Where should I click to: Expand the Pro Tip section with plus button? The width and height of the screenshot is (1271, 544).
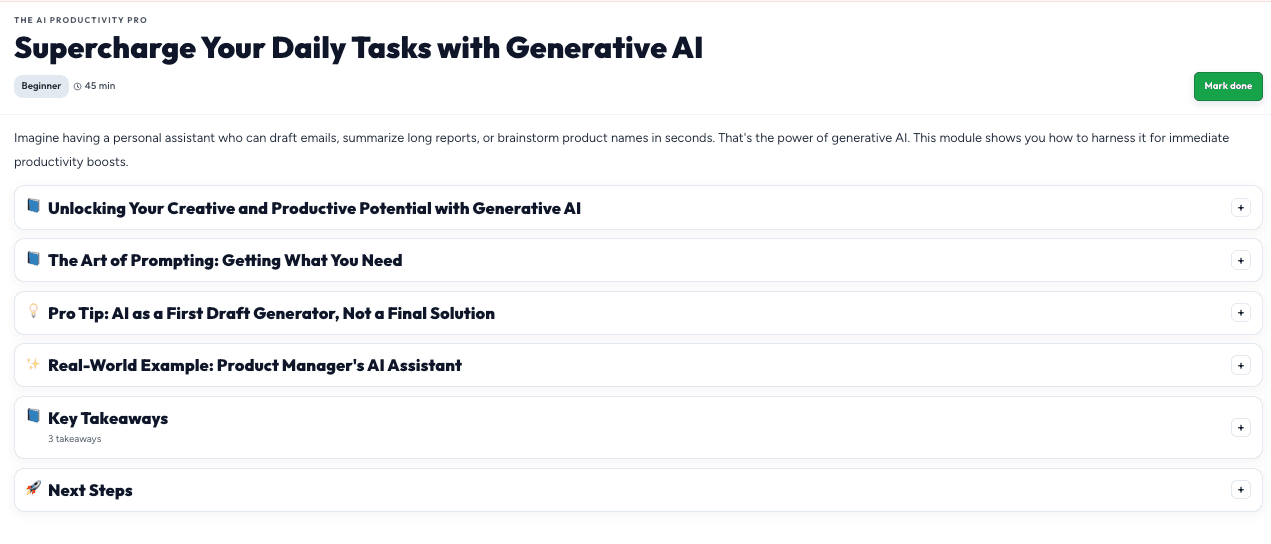[1240, 313]
